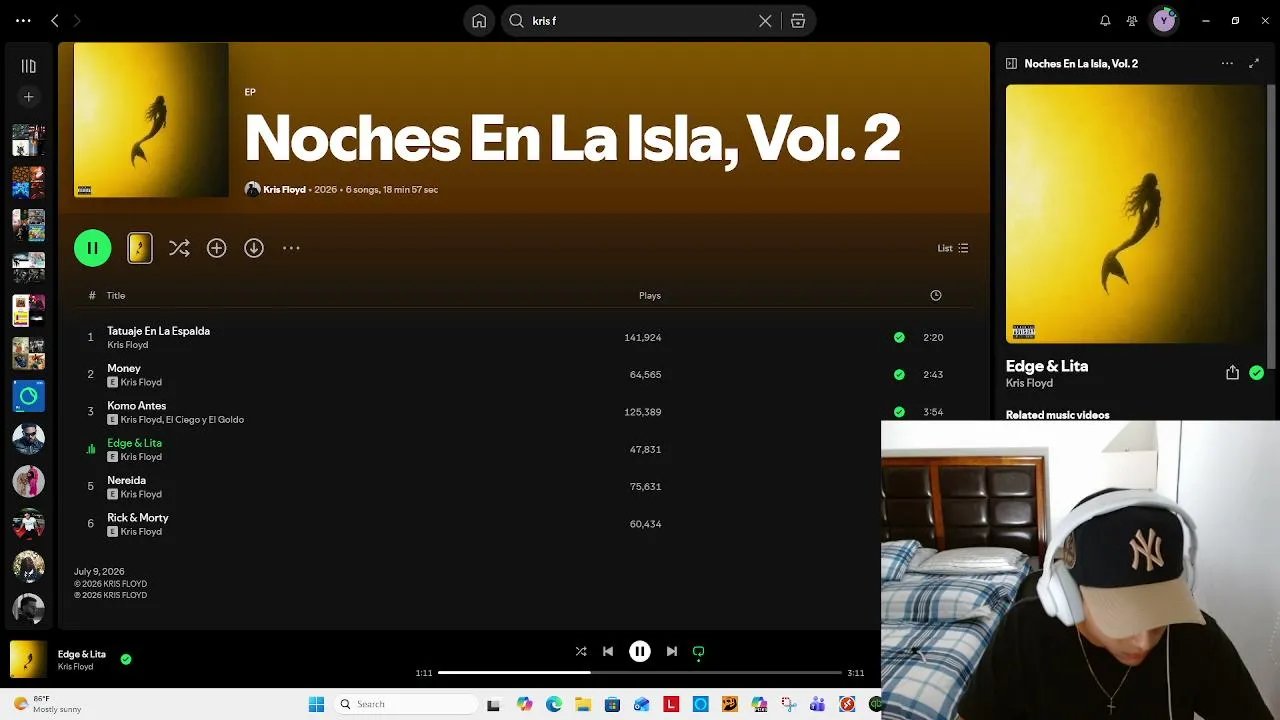Toggle the saved checkmark for Komo Antes

pyautogui.click(x=899, y=411)
